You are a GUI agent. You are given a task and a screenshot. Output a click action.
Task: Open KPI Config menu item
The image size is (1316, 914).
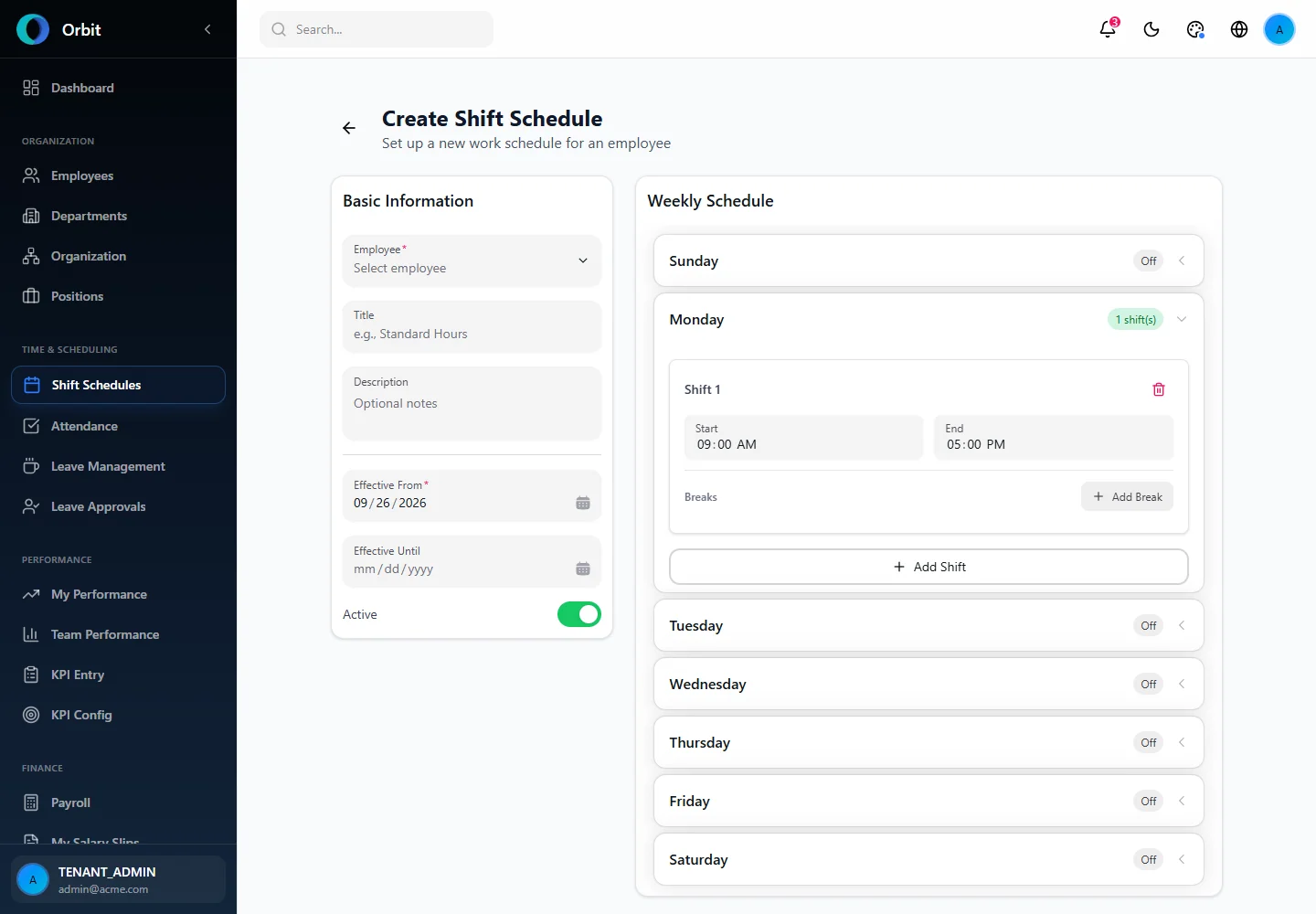click(118, 715)
